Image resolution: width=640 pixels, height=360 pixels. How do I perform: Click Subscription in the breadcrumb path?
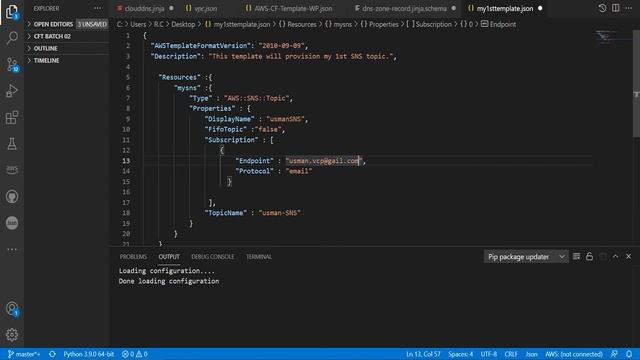[433, 24]
